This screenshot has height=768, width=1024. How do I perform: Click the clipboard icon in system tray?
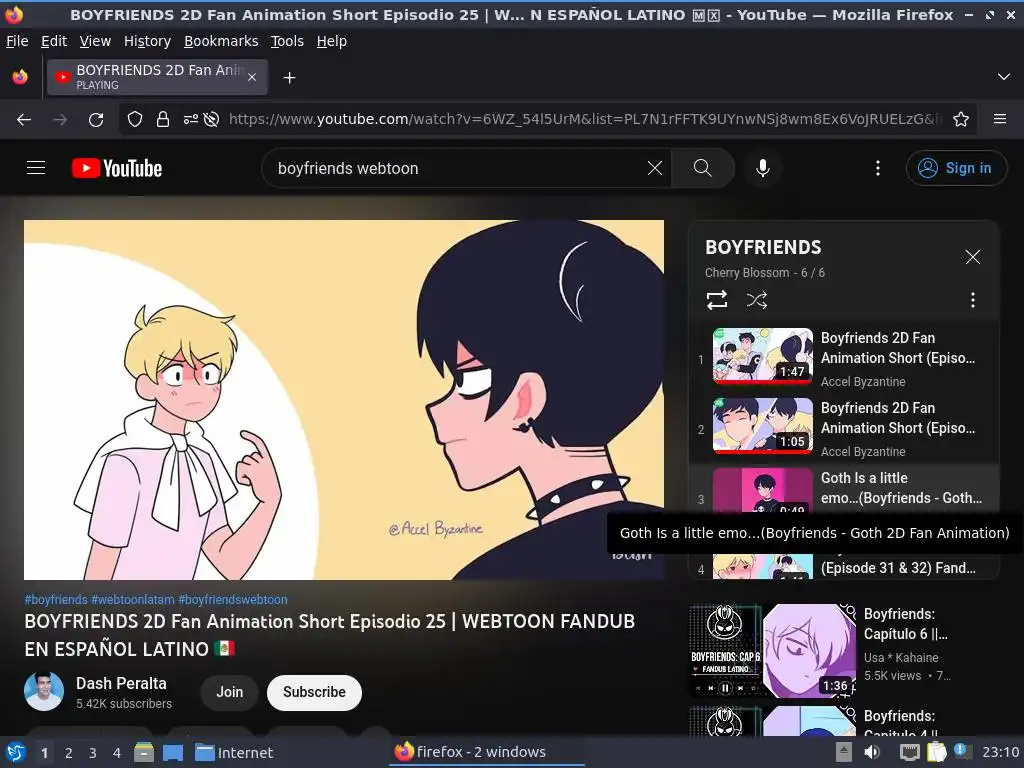[x=936, y=752]
